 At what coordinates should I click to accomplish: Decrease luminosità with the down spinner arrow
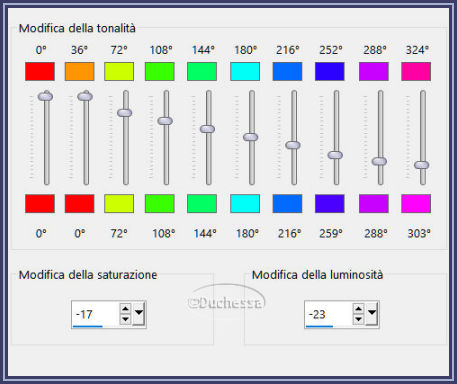(x=358, y=319)
